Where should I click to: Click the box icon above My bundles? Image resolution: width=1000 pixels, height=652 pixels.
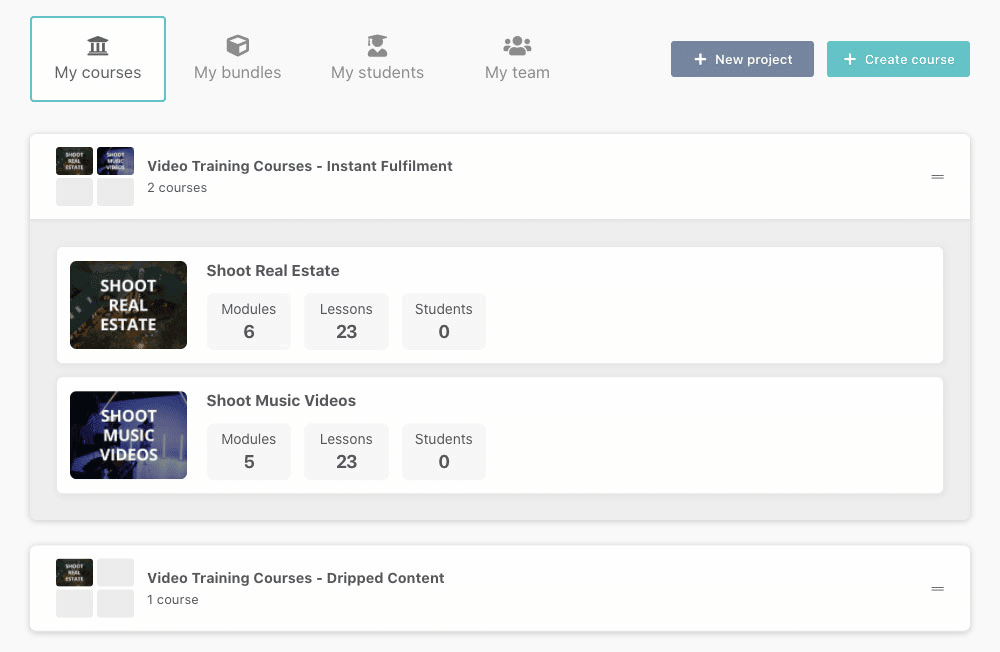237,46
